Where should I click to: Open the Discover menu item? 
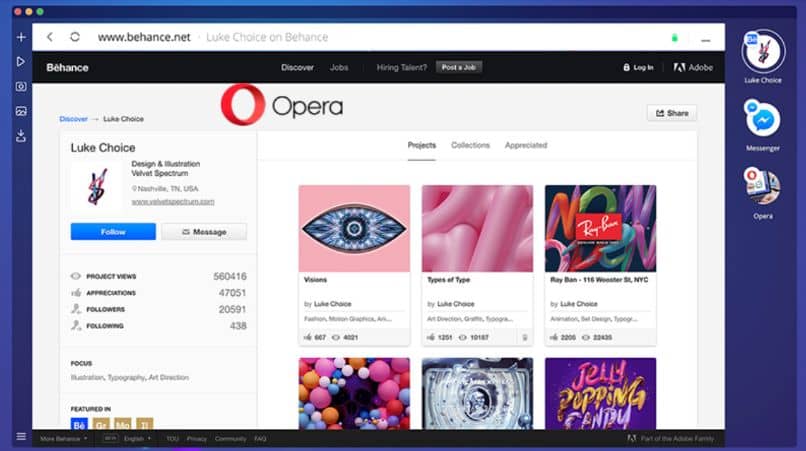297,67
